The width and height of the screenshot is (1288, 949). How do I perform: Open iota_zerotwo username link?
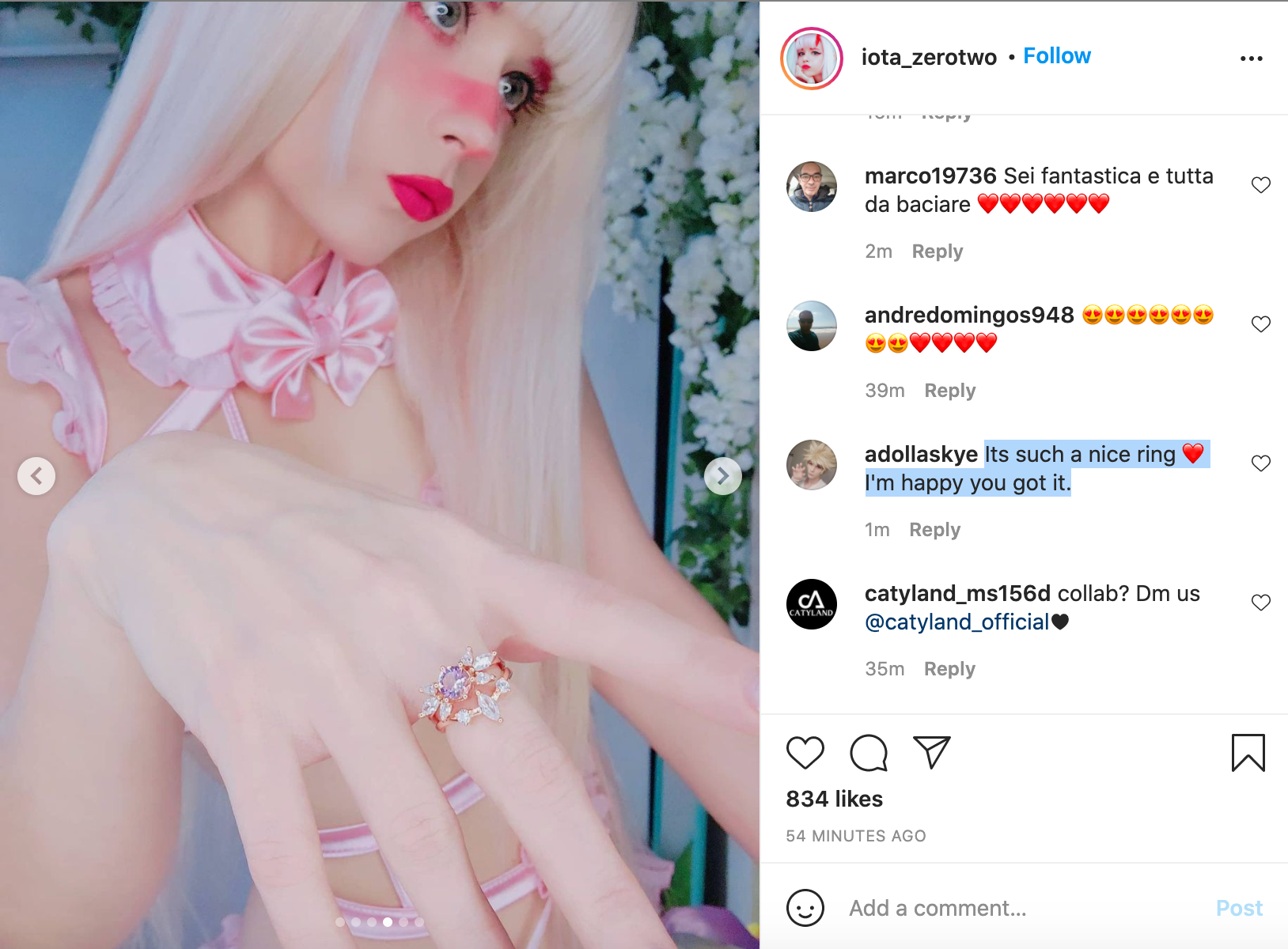coord(929,57)
